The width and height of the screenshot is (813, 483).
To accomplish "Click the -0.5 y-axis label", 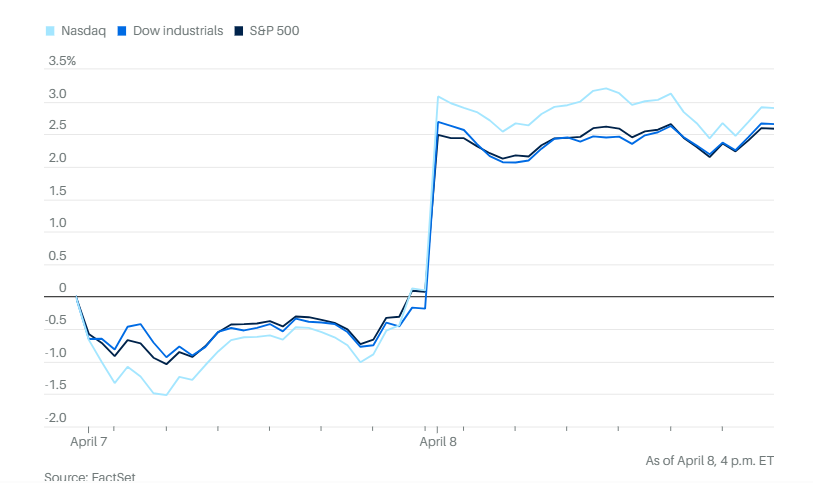I will pos(55,320).
